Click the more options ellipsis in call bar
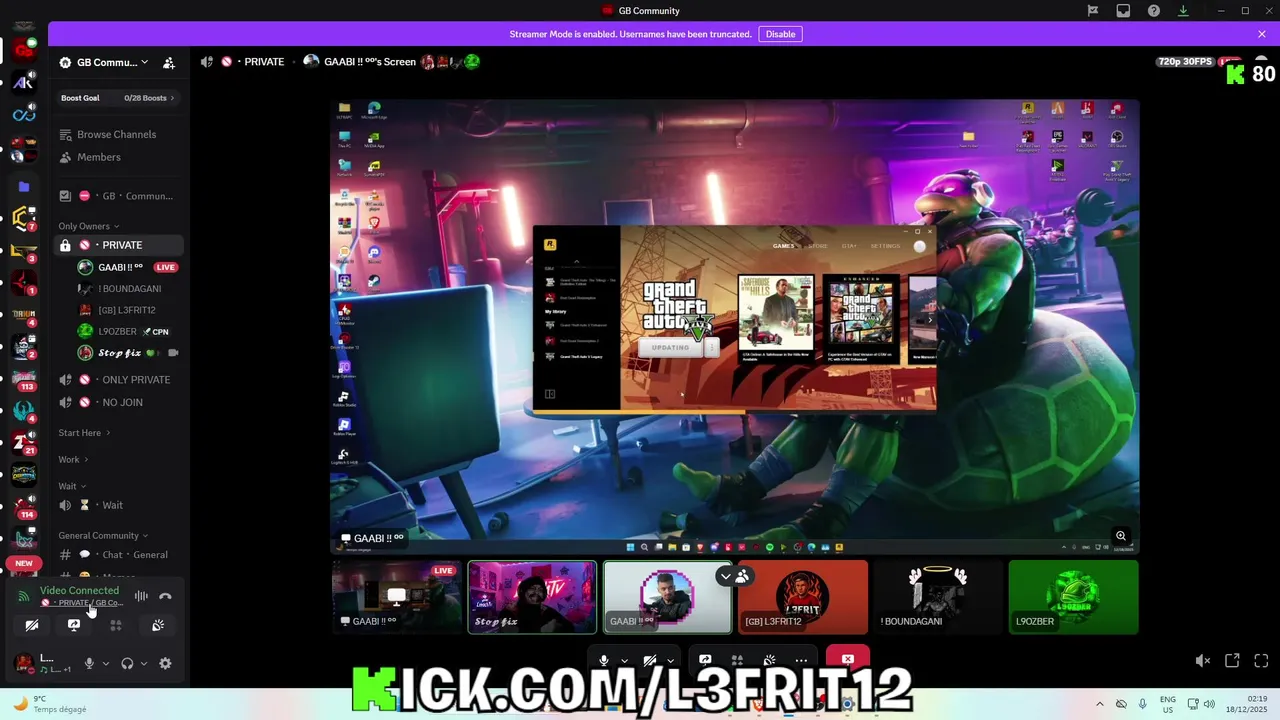 pyautogui.click(x=801, y=660)
